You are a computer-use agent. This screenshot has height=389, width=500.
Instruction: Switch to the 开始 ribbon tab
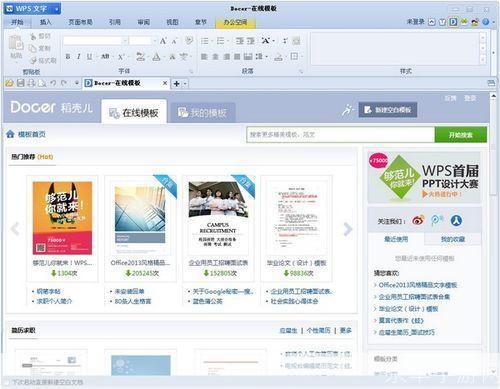(17, 22)
